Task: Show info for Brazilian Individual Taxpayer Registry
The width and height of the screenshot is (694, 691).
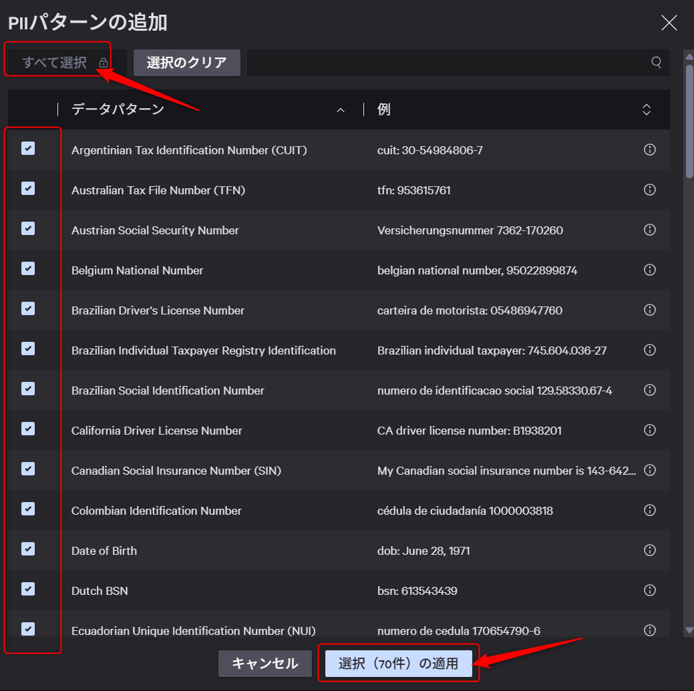Action: (x=649, y=350)
